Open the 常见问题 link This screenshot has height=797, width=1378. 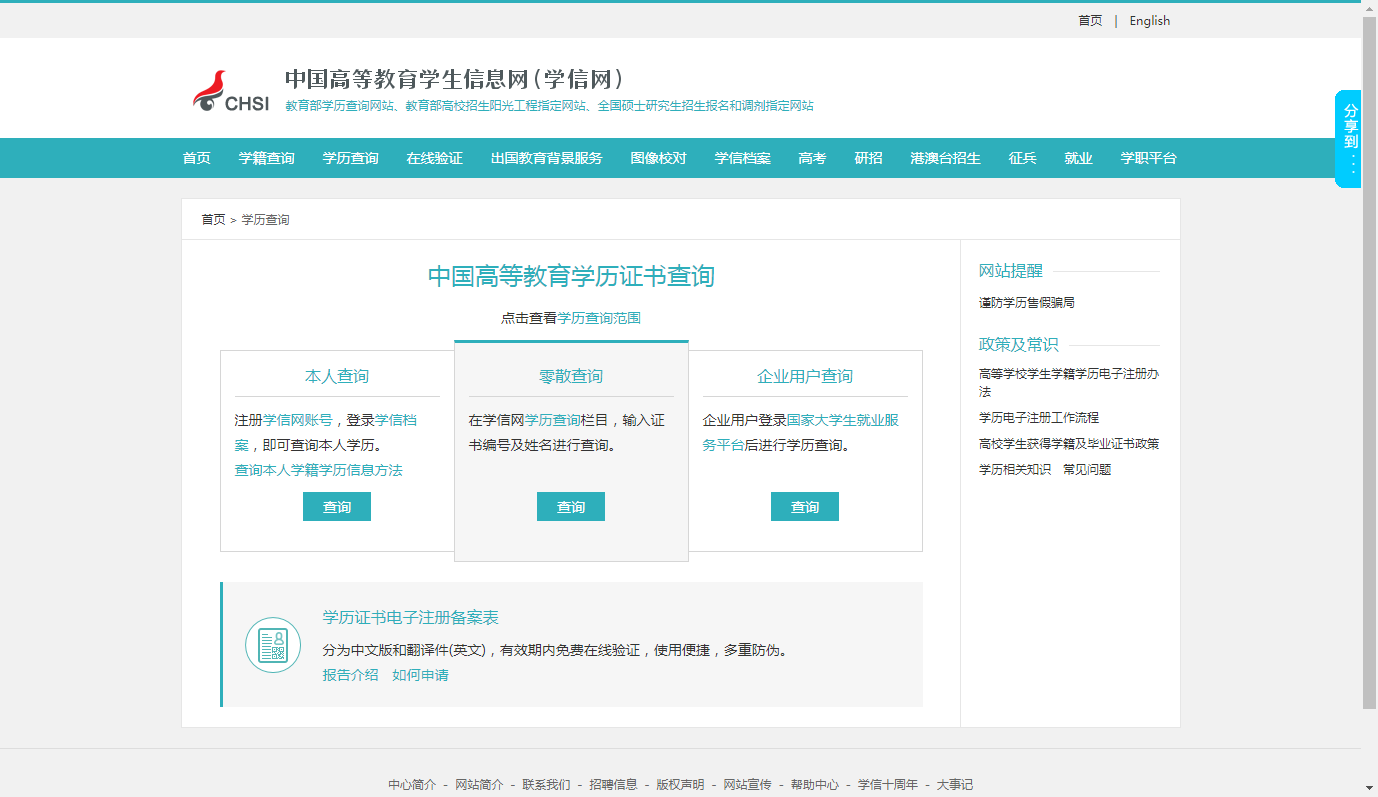pyautogui.click(x=1087, y=469)
